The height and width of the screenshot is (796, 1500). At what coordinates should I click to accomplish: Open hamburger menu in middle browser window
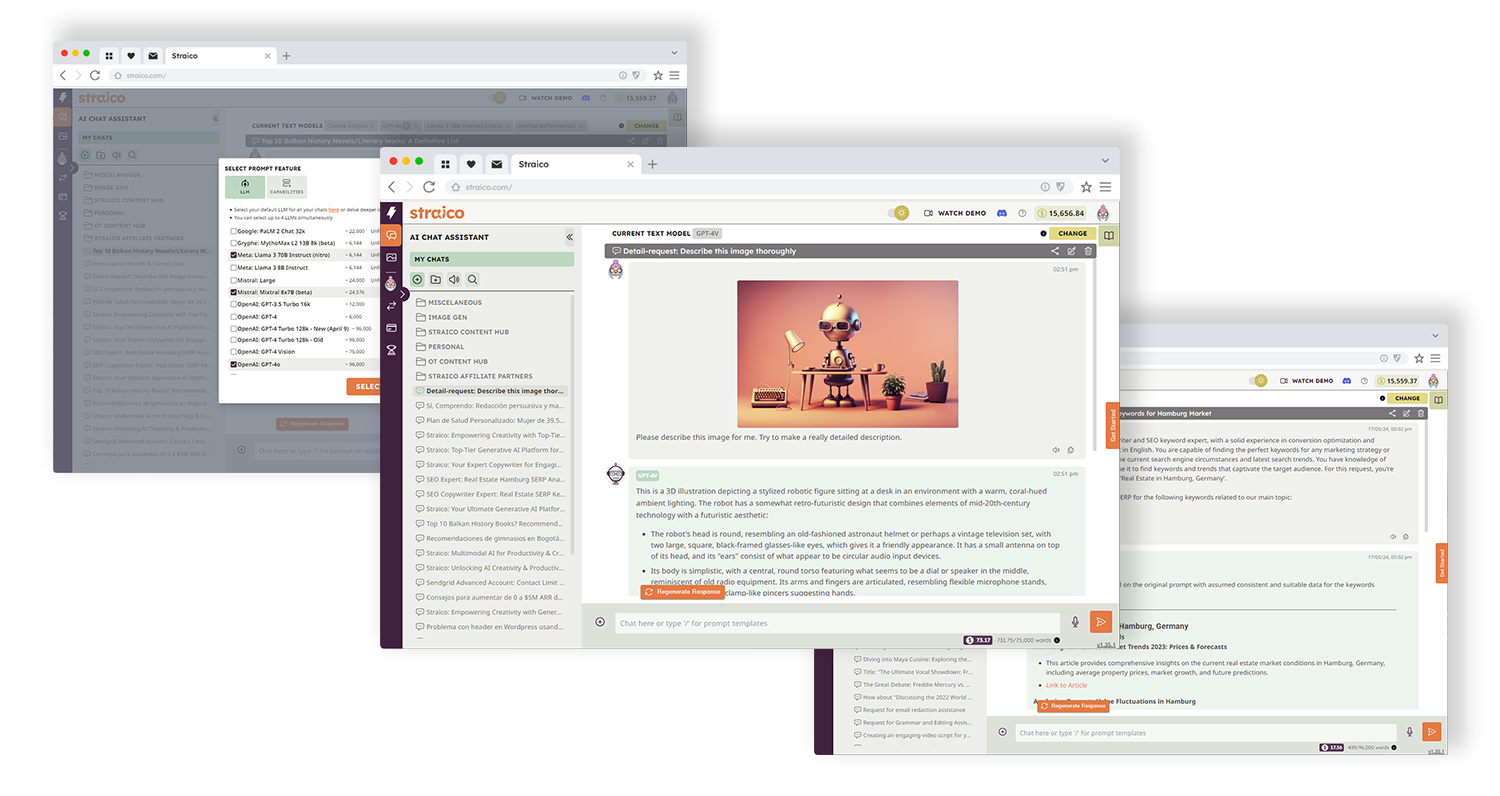[x=1105, y=187]
